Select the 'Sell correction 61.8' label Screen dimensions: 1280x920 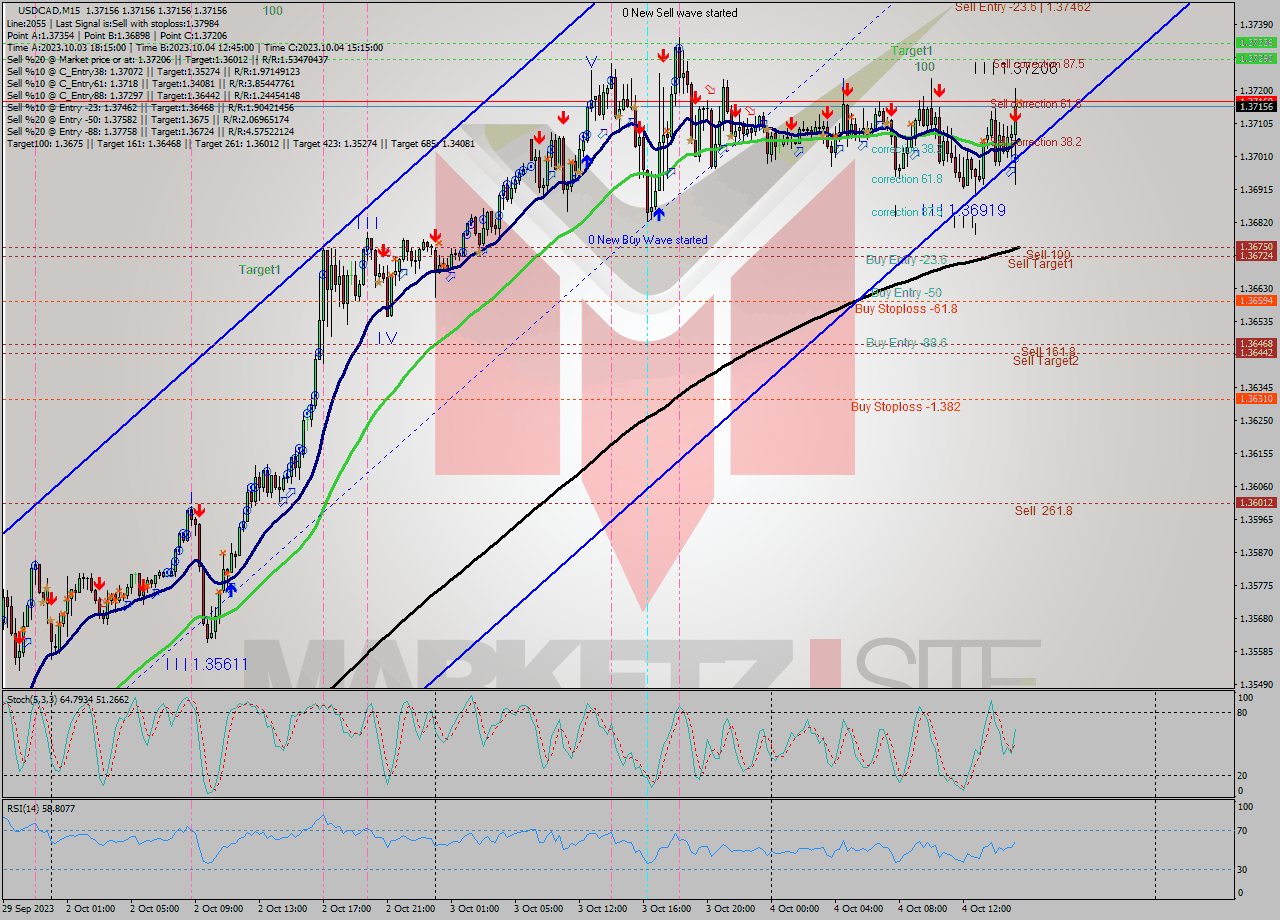coord(1036,103)
